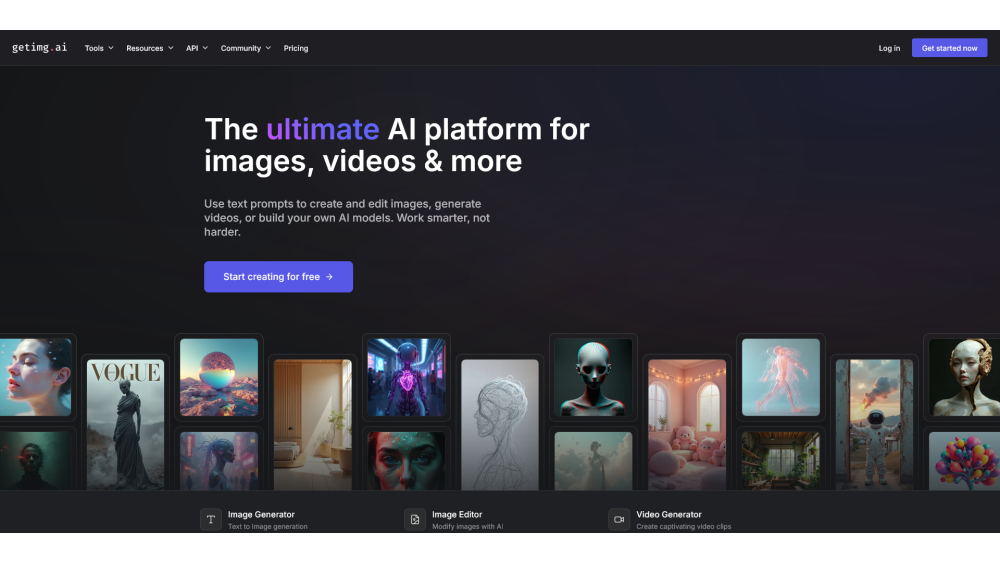Click the Image Generator T icon
The width and height of the screenshot is (1000, 563).
210,520
